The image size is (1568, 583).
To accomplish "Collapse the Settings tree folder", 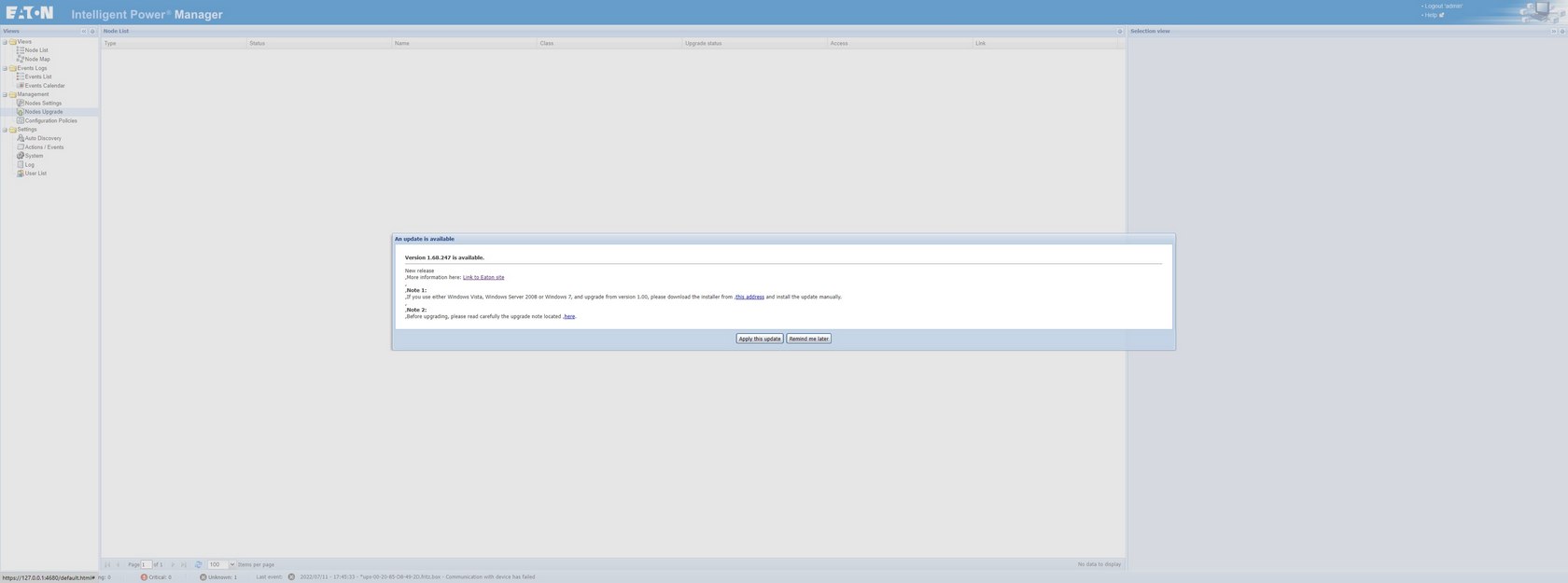I will 5,130.
